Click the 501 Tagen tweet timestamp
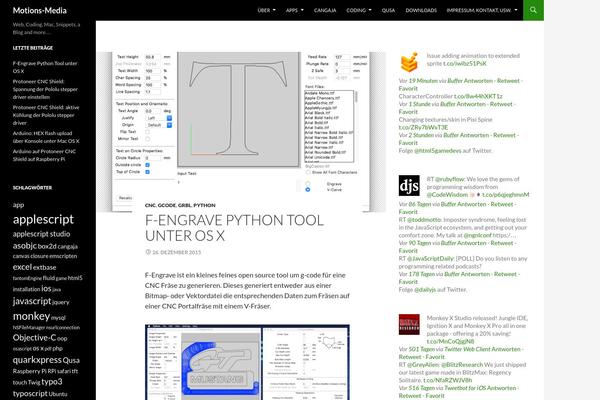Viewport: 600px width, 400px height. coord(421,349)
